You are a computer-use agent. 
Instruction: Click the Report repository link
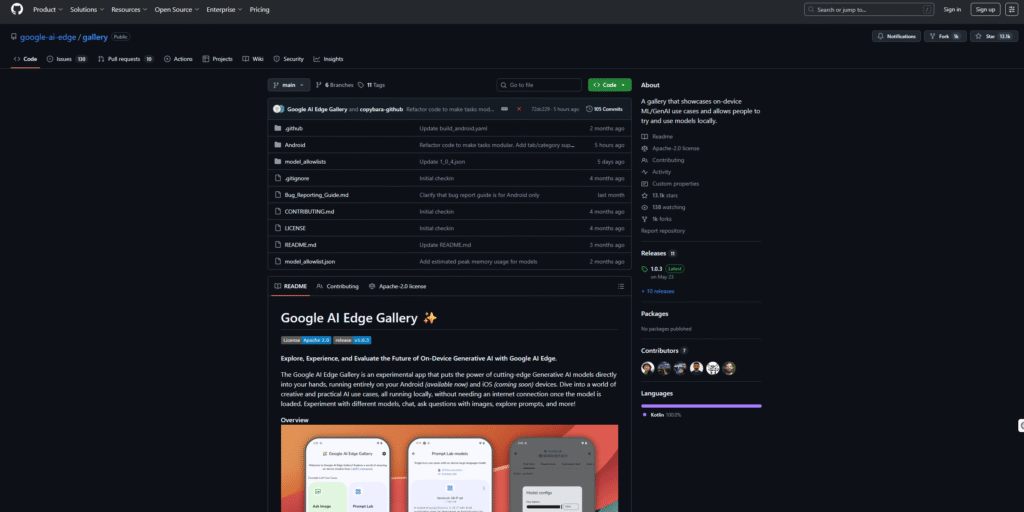click(x=663, y=231)
